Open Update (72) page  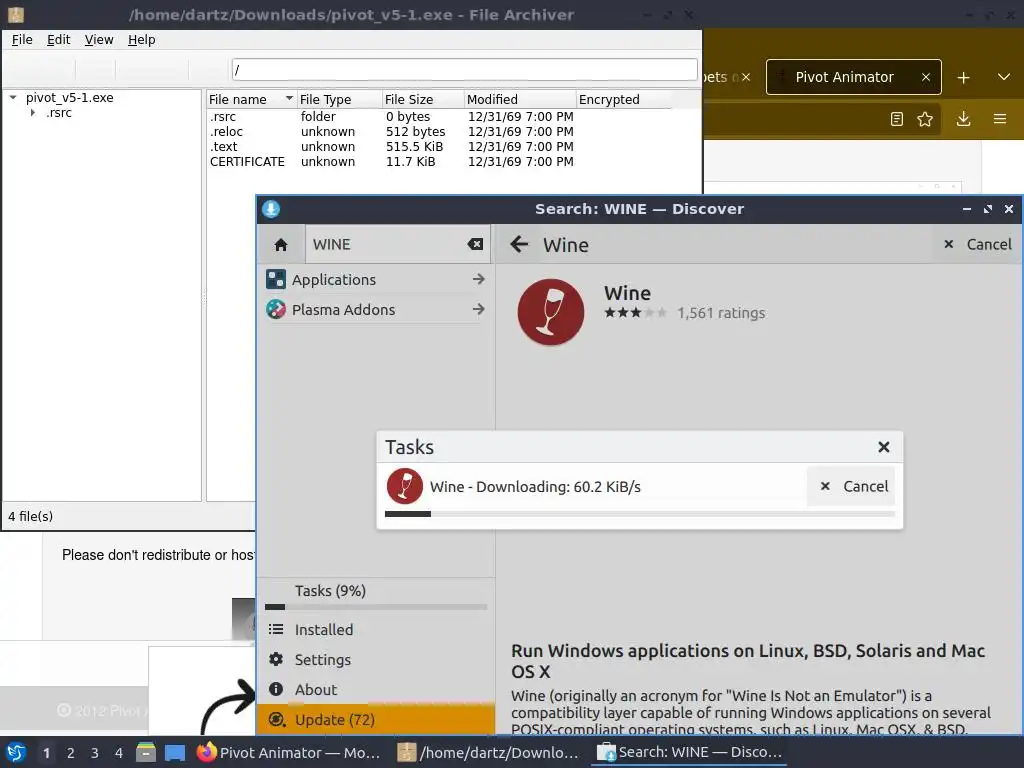click(x=376, y=720)
